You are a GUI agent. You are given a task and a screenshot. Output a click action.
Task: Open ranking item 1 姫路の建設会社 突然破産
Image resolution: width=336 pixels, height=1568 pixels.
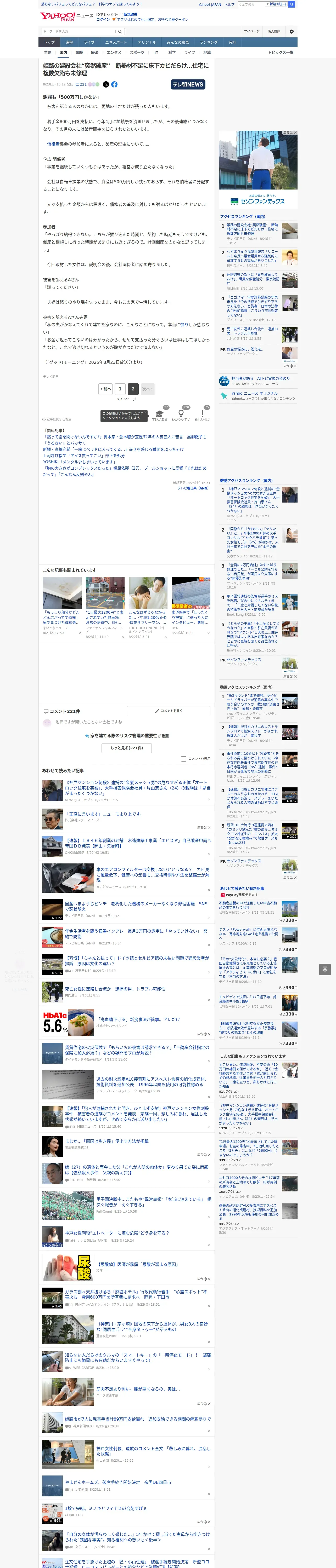(x=253, y=229)
